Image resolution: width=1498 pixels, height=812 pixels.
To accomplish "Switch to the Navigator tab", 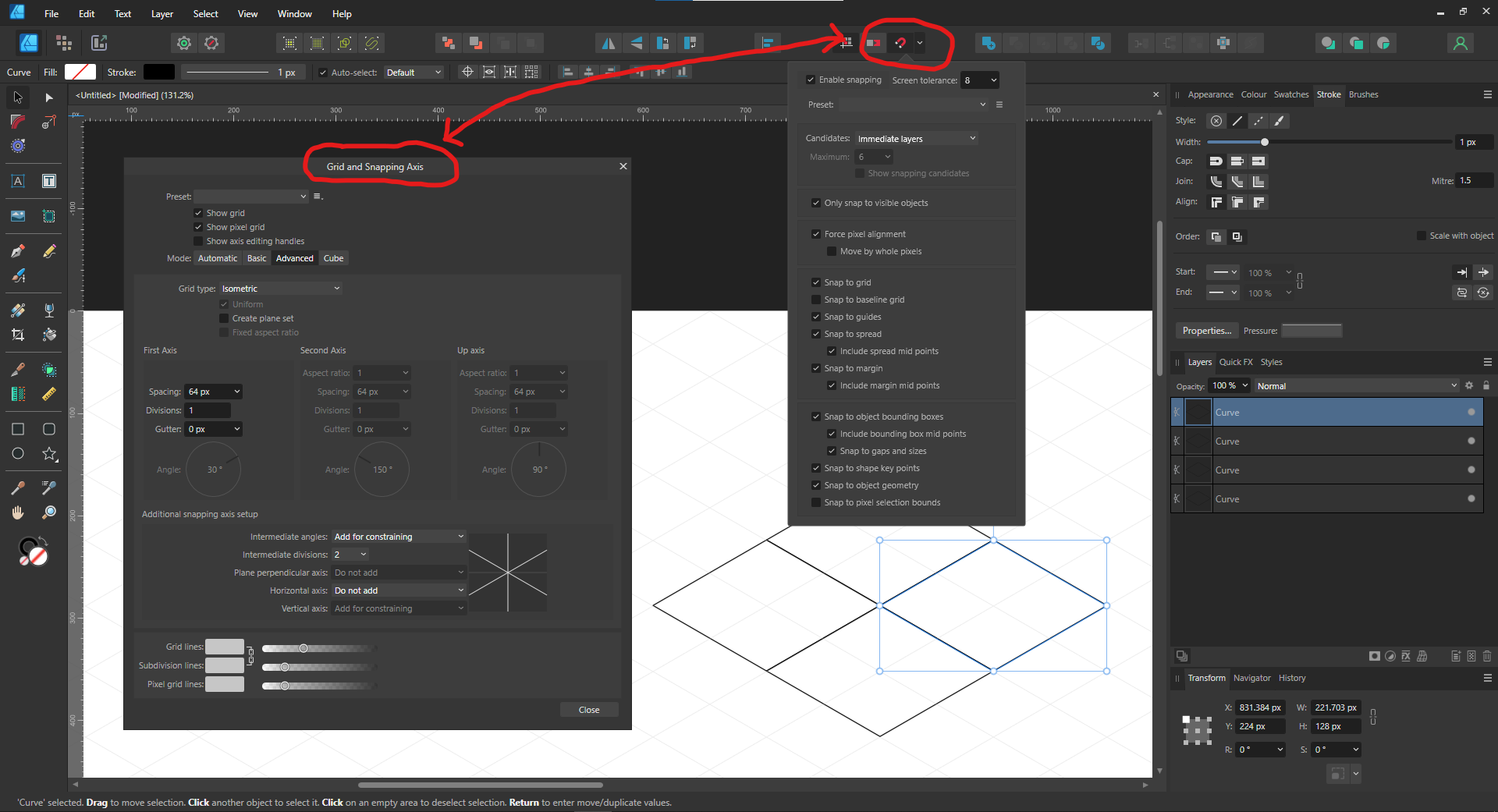I will pyautogui.click(x=1251, y=678).
